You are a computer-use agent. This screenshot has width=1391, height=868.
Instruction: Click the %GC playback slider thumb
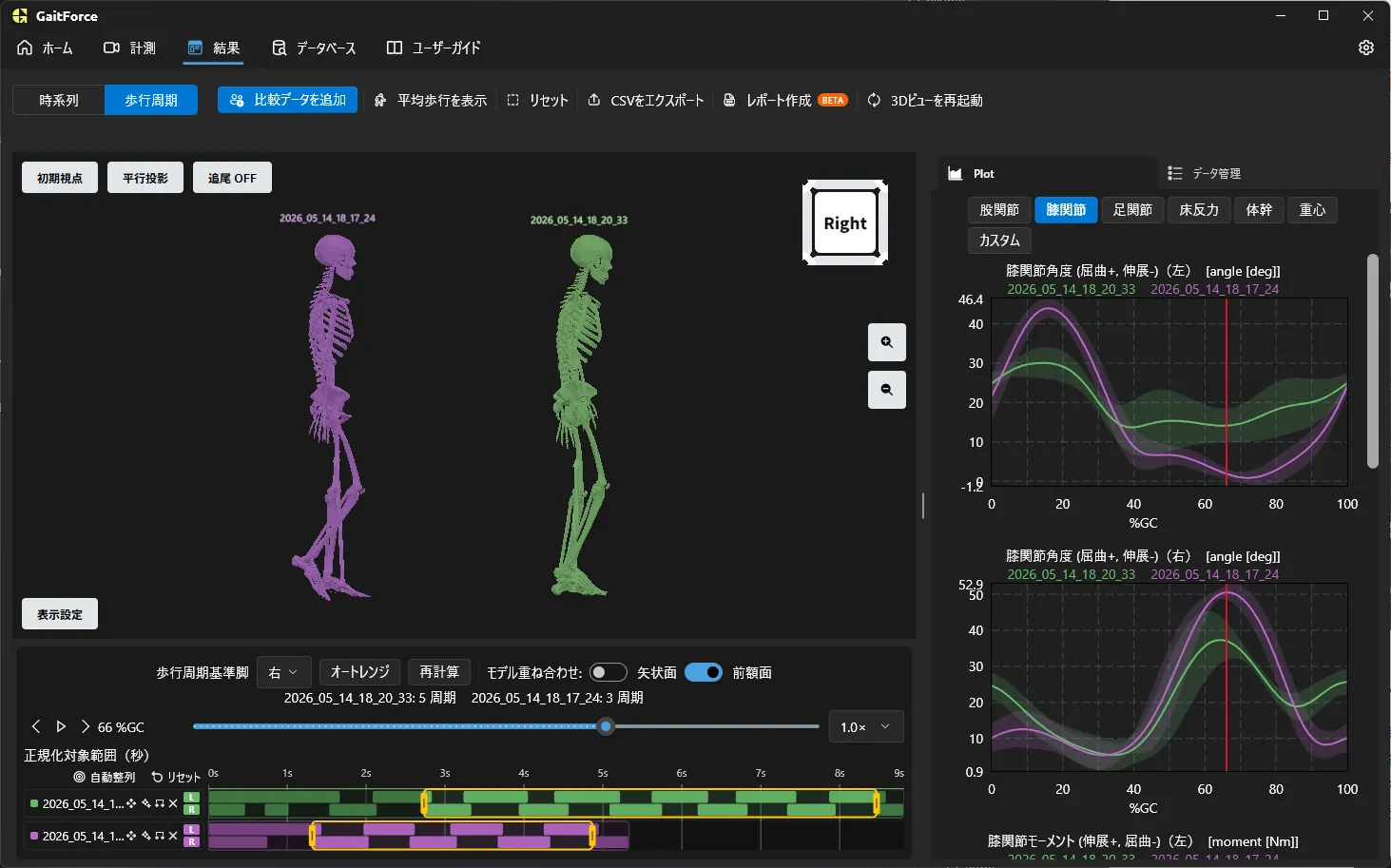tap(606, 726)
